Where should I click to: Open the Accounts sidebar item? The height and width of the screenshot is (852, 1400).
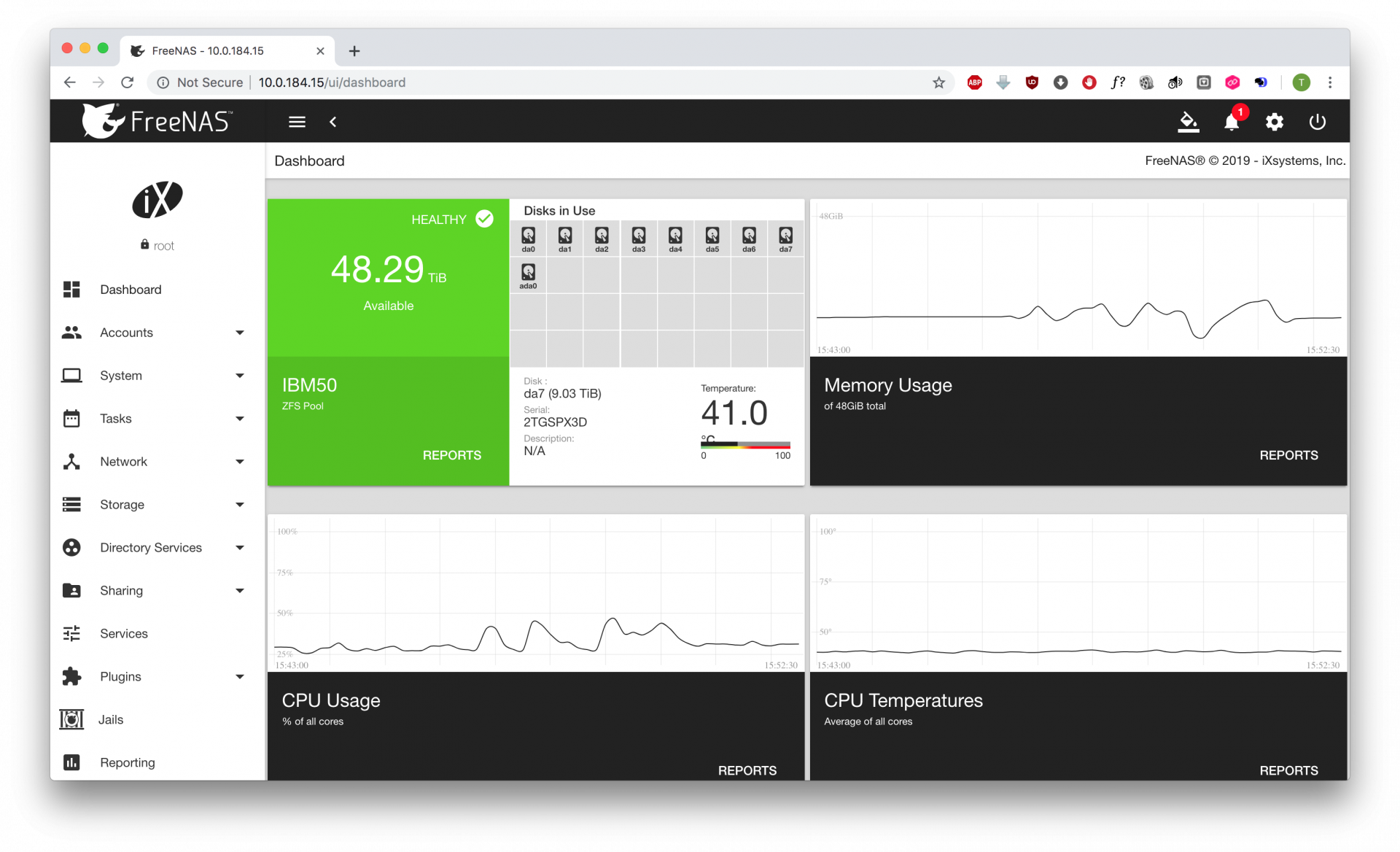tap(157, 333)
